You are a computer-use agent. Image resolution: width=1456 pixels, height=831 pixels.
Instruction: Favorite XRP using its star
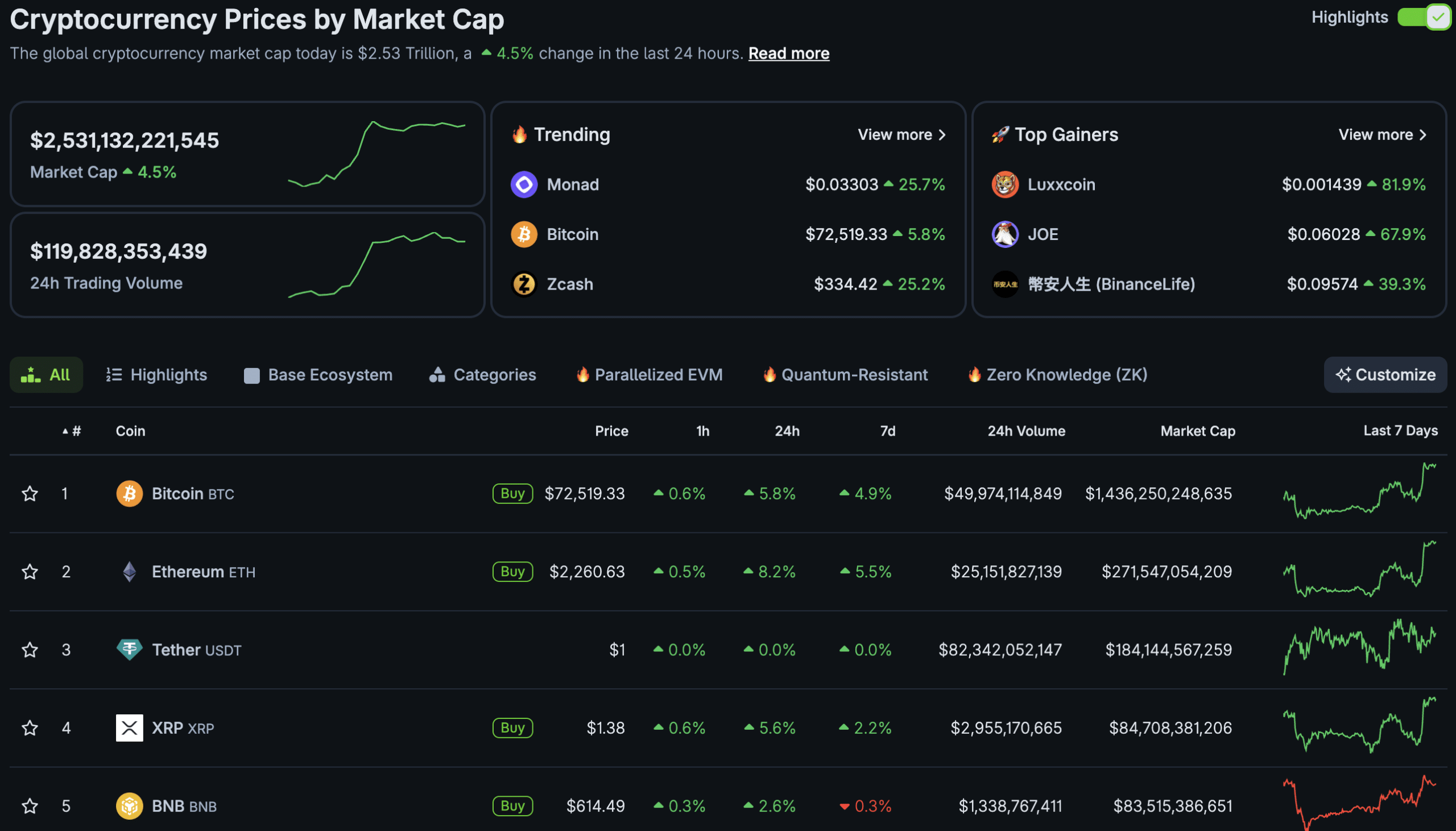pyautogui.click(x=30, y=727)
